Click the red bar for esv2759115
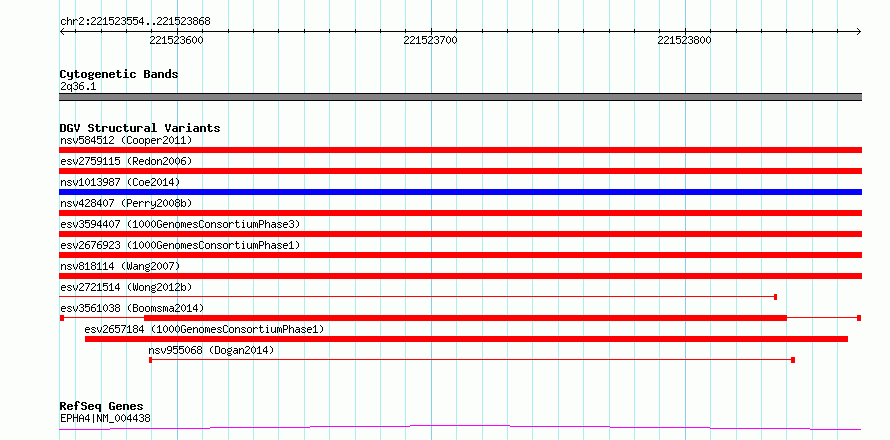The height and width of the screenshot is (440, 890). (460, 171)
